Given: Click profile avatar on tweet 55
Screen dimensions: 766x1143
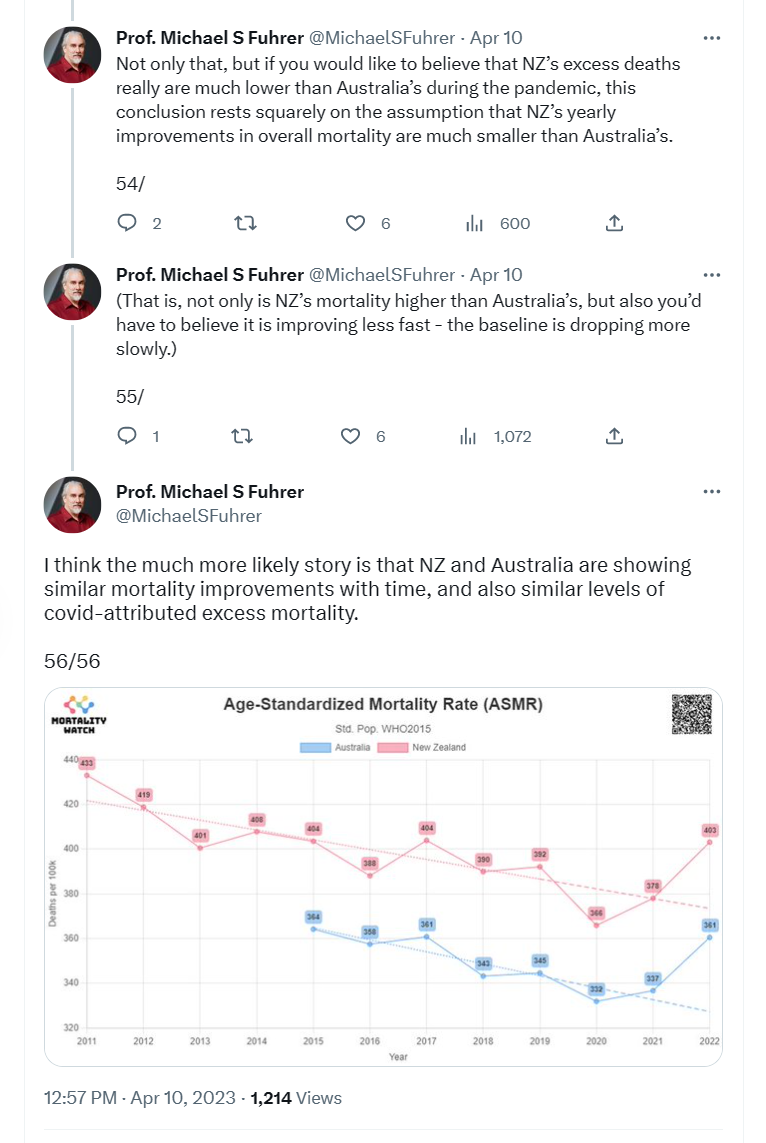Looking at the screenshot, I should (x=72, y=292).
